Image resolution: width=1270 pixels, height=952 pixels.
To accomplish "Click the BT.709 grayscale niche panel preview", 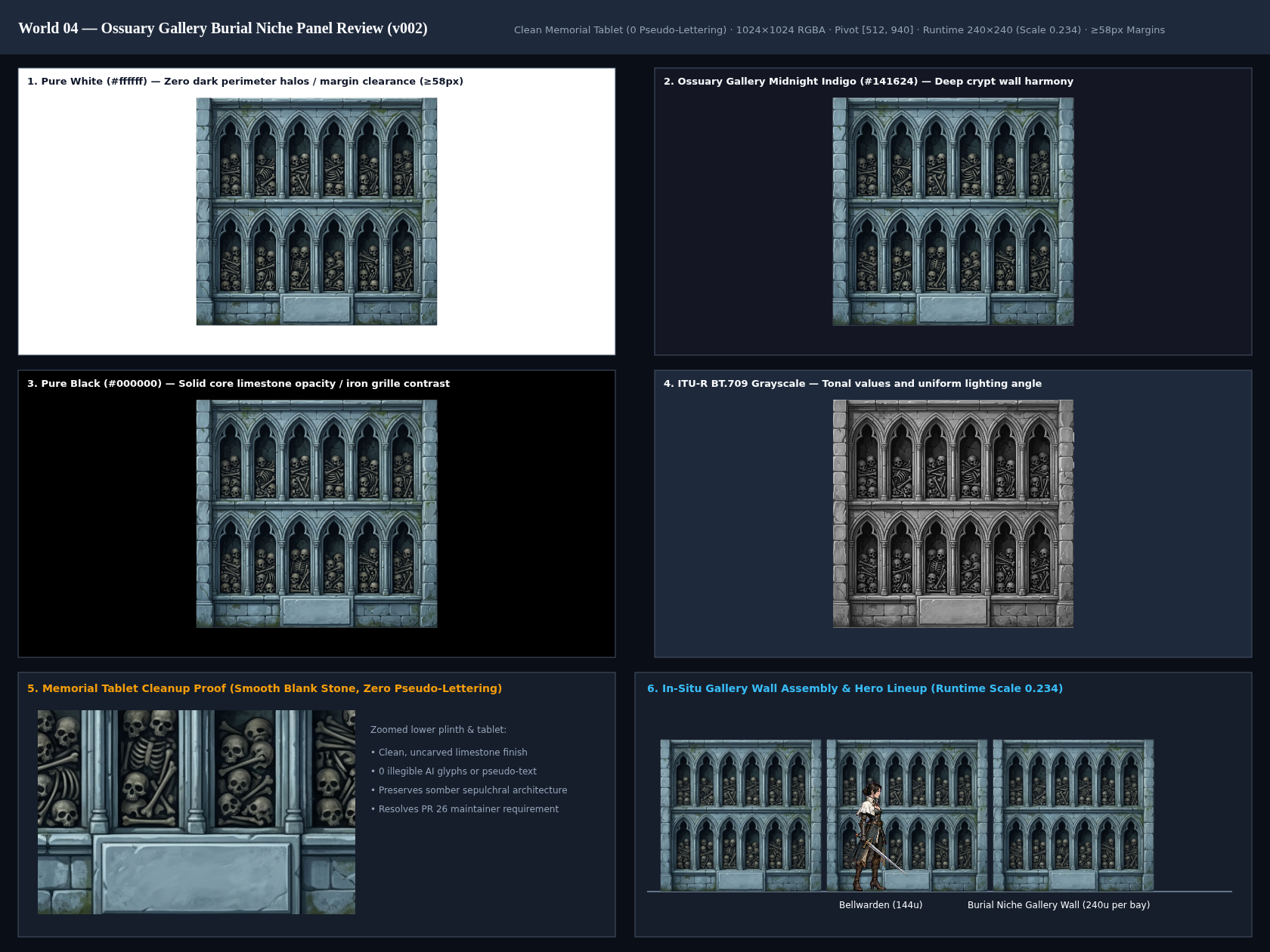I will [x=953, y=514].
